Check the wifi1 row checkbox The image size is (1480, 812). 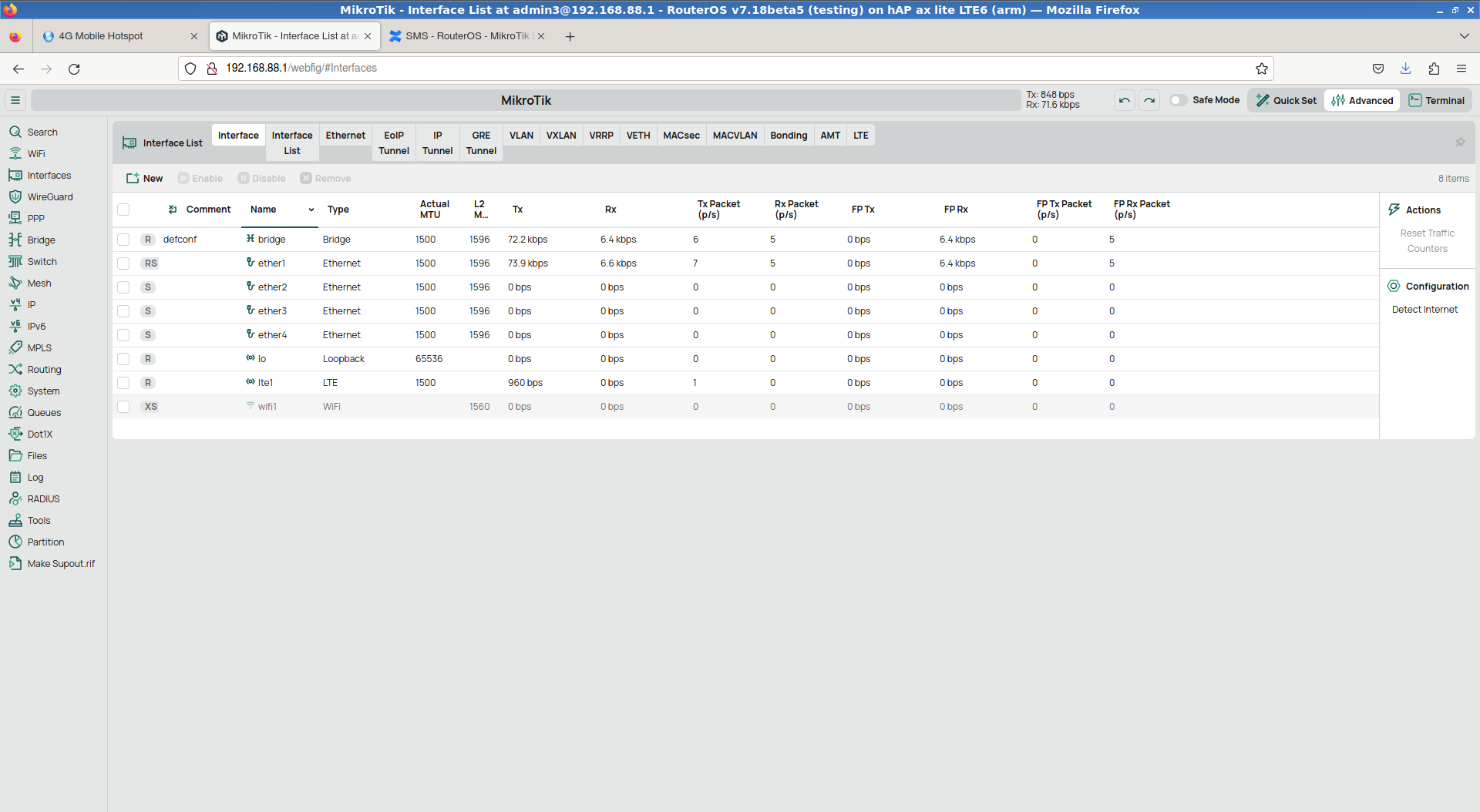click(x=123, y=407)
